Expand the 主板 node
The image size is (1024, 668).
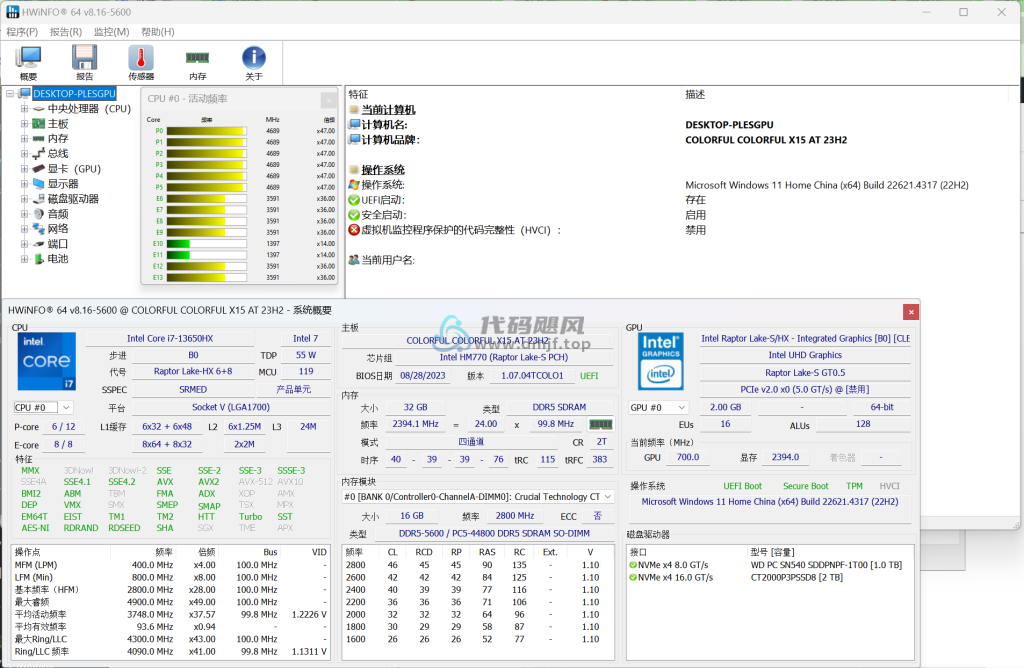click(24, 124)
